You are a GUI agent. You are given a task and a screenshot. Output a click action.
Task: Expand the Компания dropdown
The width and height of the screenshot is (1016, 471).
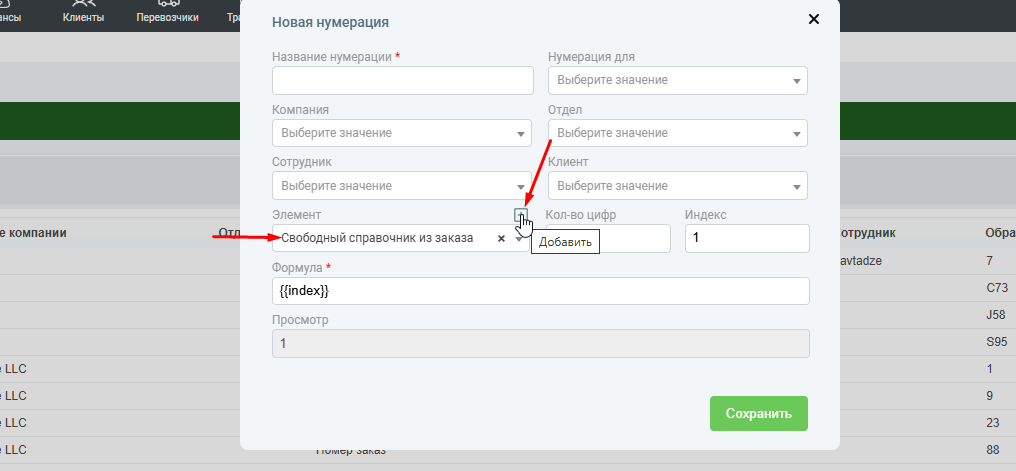tap(402, 133)
